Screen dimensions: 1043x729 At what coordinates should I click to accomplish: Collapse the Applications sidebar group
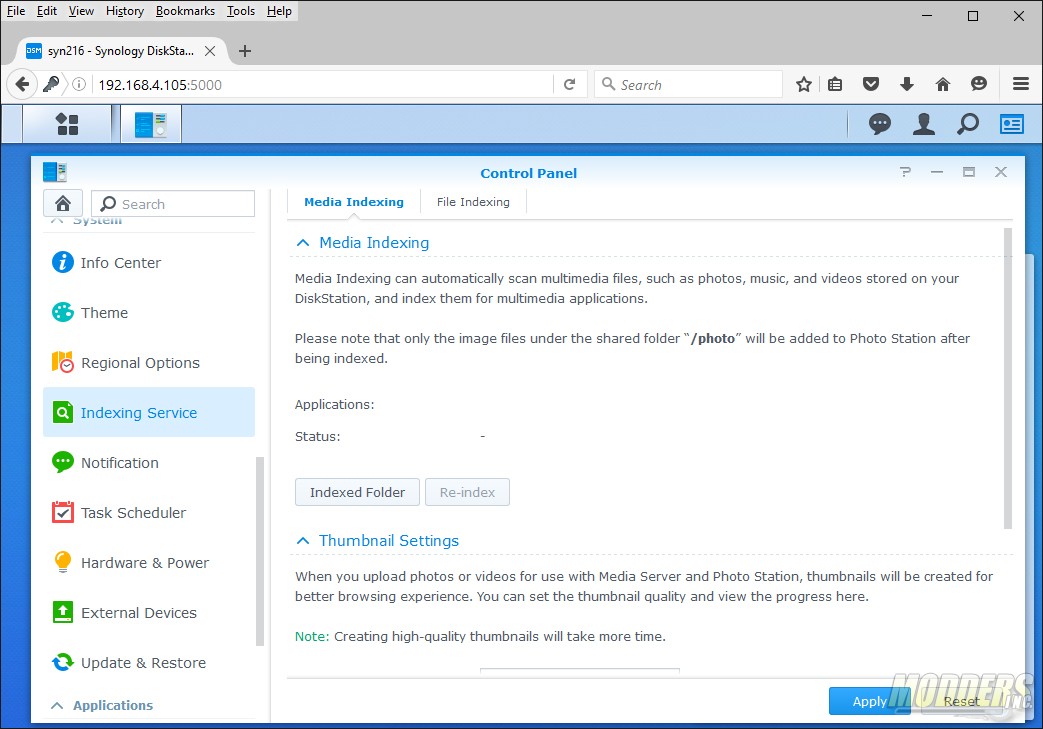pyautogui.click(x=57, y=705)
